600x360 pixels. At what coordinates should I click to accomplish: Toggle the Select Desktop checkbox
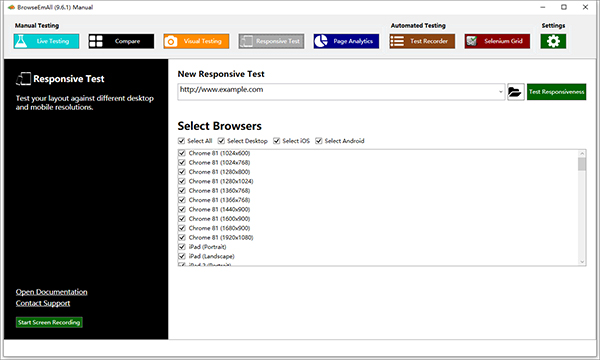point(222,141)
